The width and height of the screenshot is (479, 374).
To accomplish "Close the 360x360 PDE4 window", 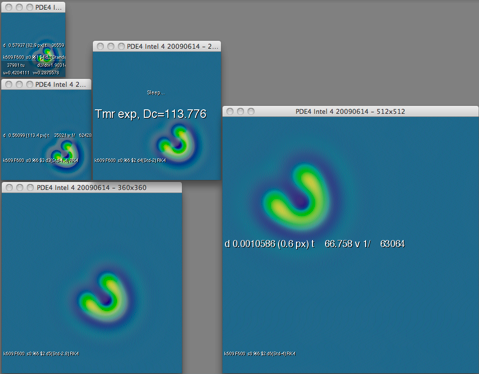I will point(9,188).
